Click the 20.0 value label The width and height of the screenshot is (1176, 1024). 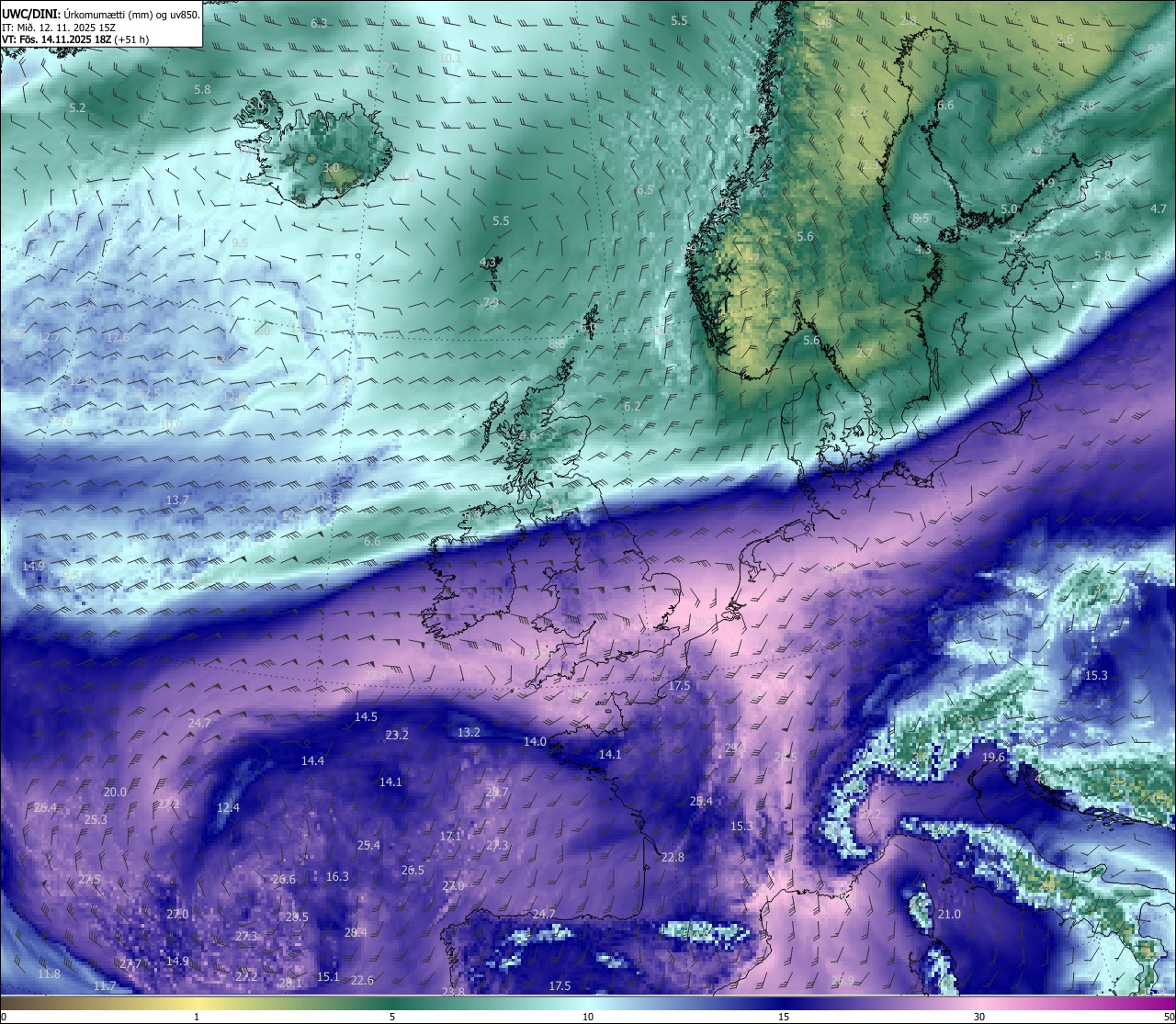click(x=115, y=792)
